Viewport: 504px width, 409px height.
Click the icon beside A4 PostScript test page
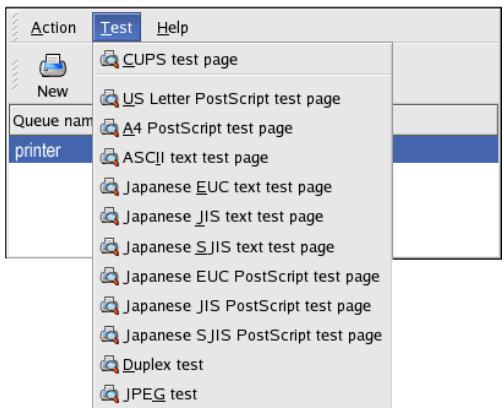click(x=110, y=128)
